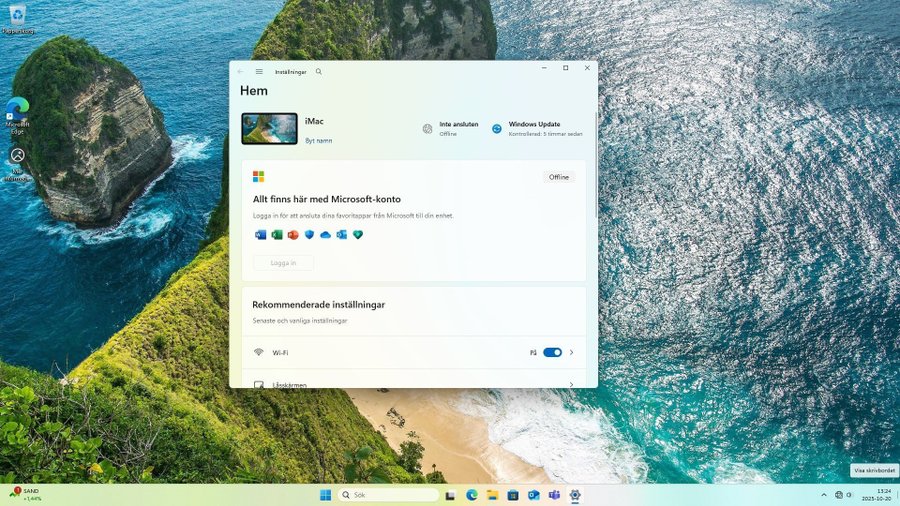Expand the Wi-Fi settings chevron
The width and height of the screenshot is (900, 506).
coord(572,353)
